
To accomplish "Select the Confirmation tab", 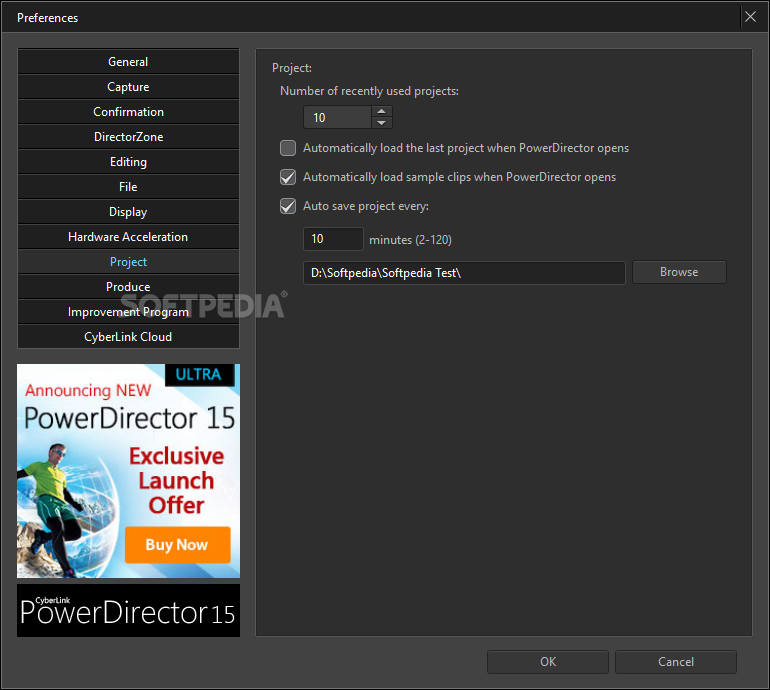I will (128, 112).
